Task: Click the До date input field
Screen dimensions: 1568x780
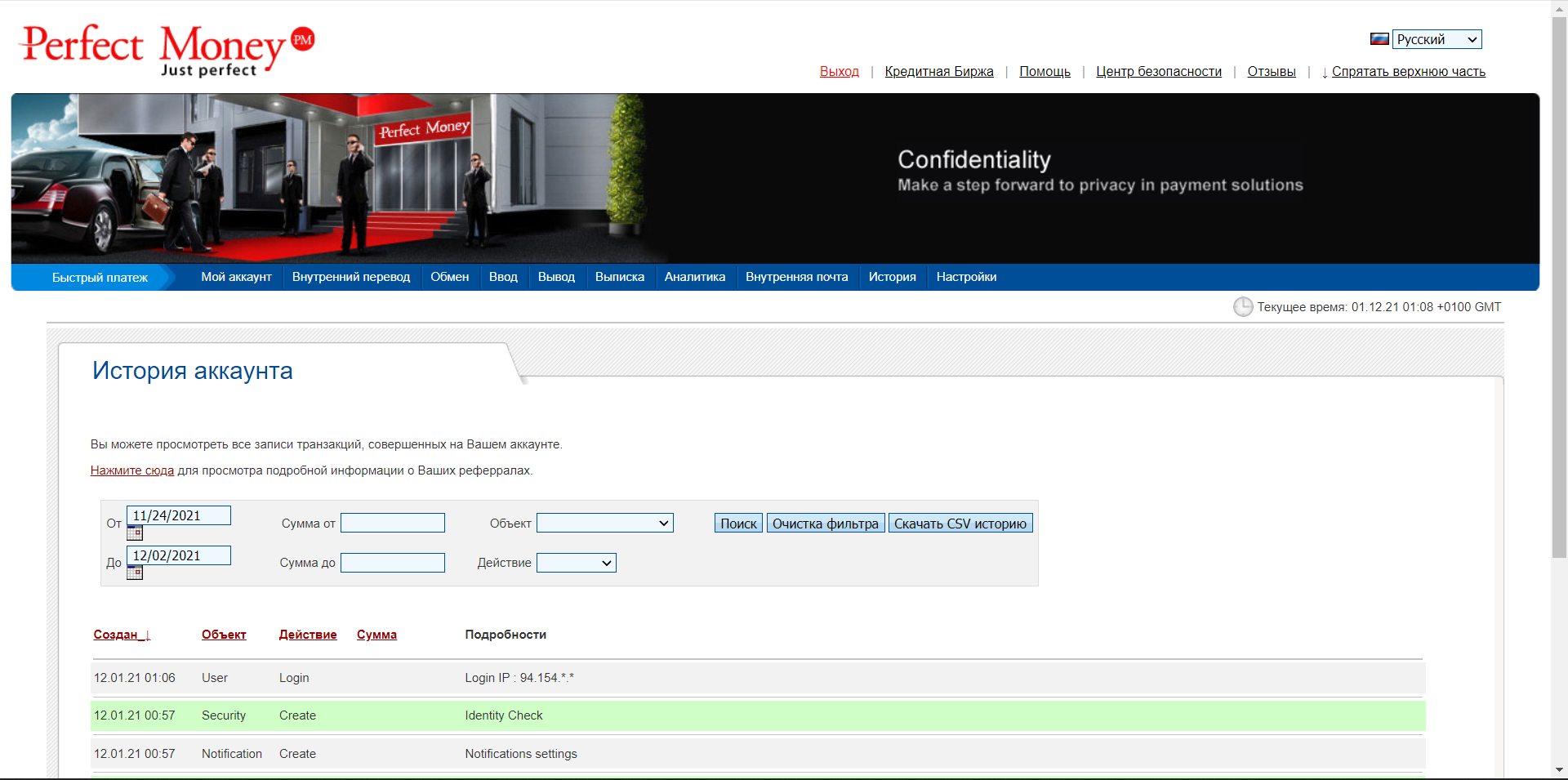Action: 179,555
